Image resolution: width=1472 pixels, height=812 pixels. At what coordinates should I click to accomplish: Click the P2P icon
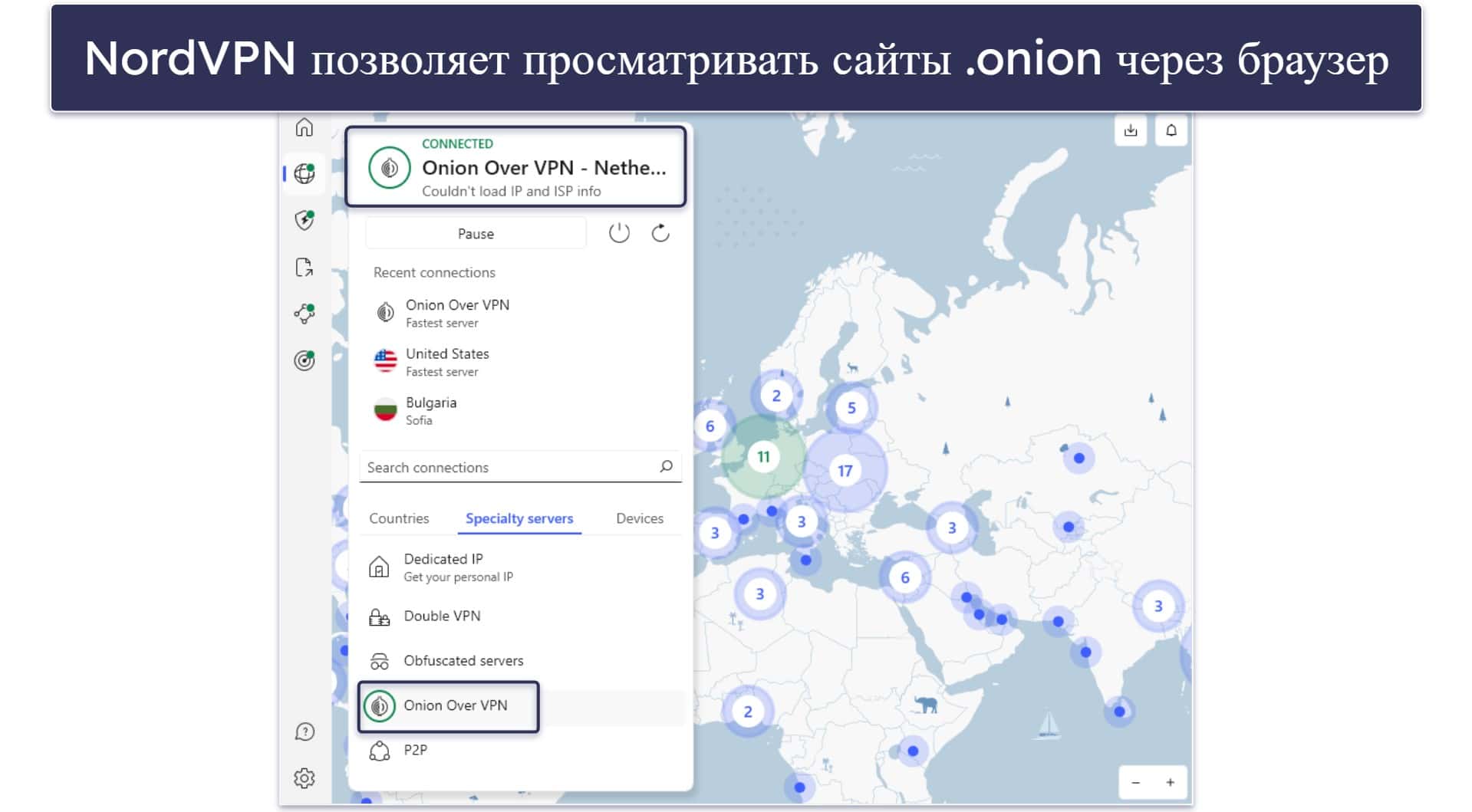379,751
